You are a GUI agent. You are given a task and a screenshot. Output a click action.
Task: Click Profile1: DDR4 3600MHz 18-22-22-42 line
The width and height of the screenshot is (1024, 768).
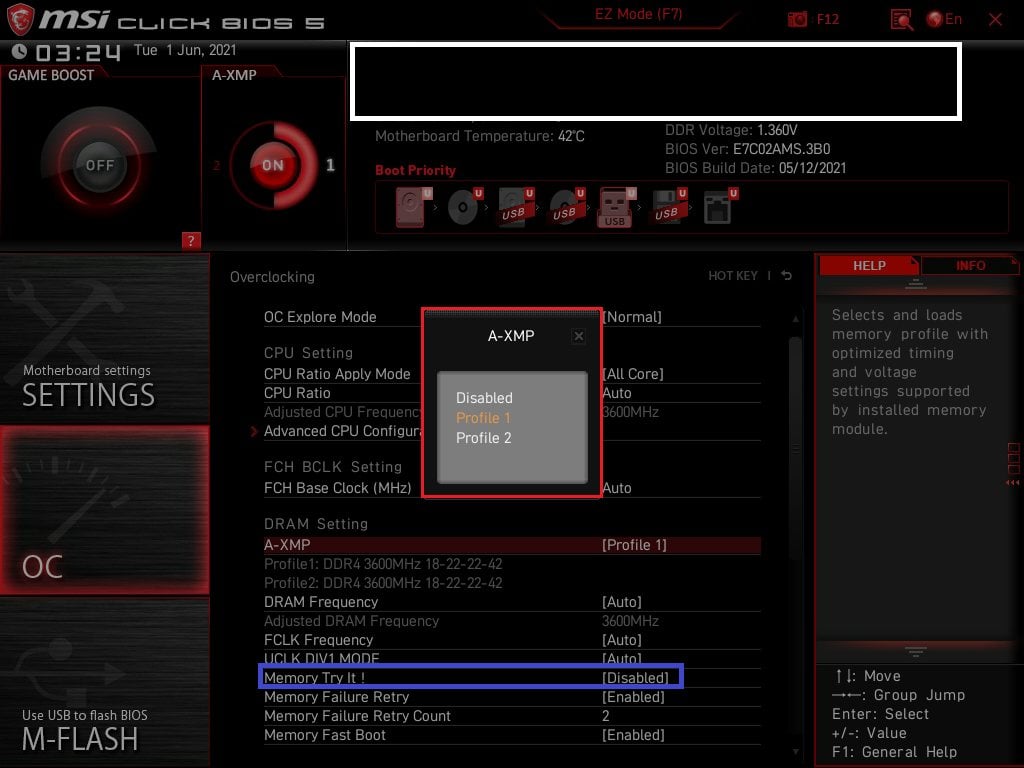click(383, 564)
